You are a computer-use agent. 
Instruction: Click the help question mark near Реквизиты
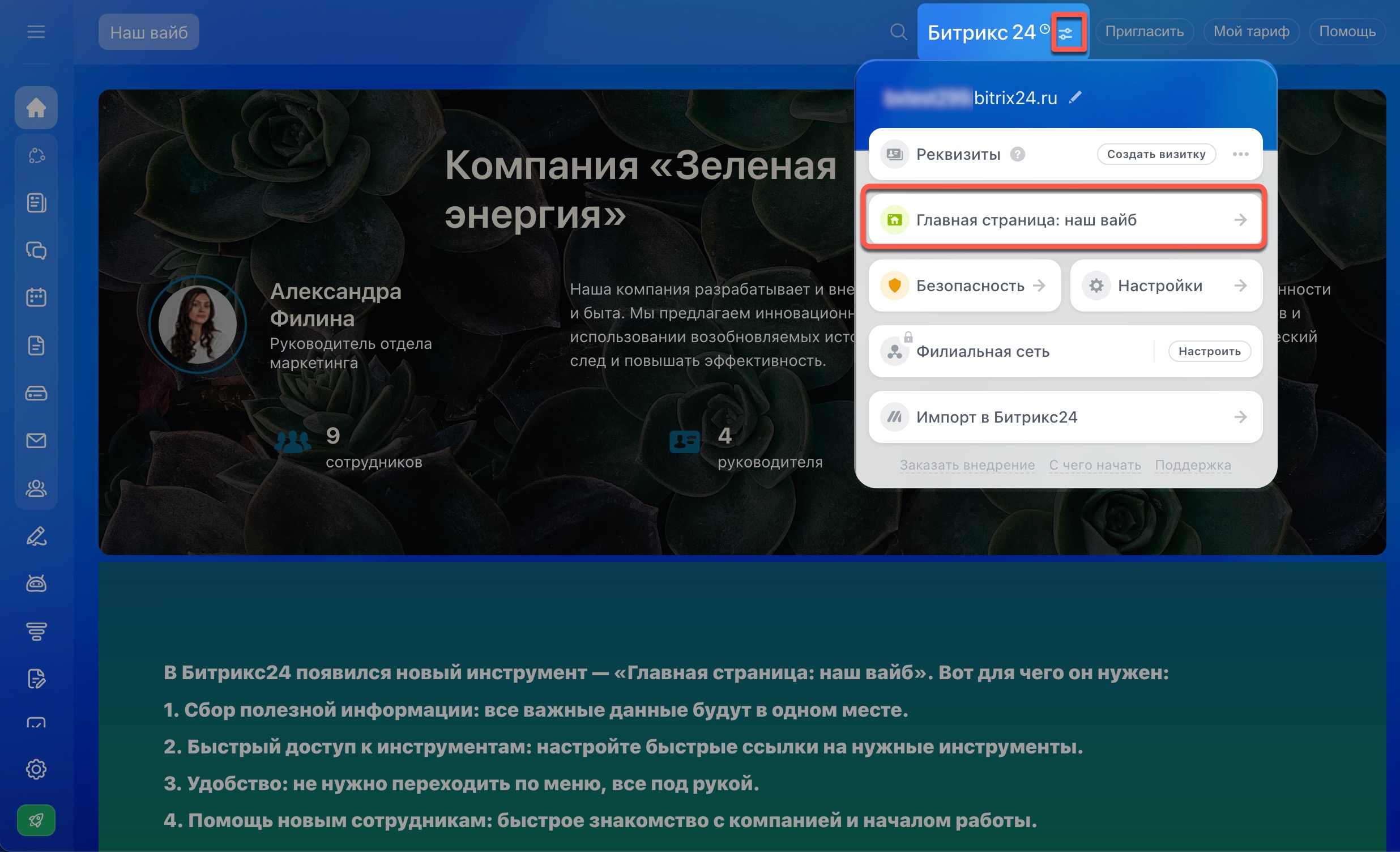click(1018, 154)
